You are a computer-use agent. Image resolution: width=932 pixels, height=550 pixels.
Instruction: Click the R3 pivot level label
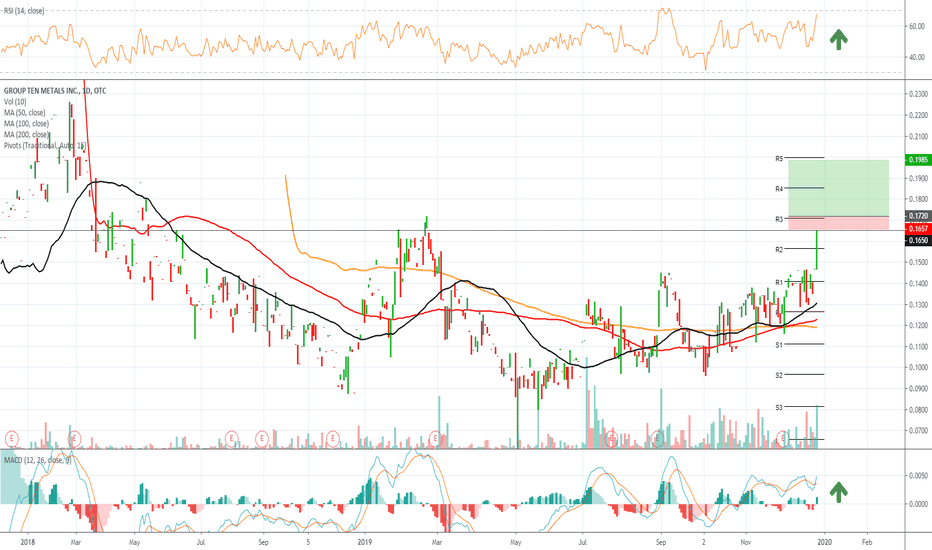coord(779,219)
